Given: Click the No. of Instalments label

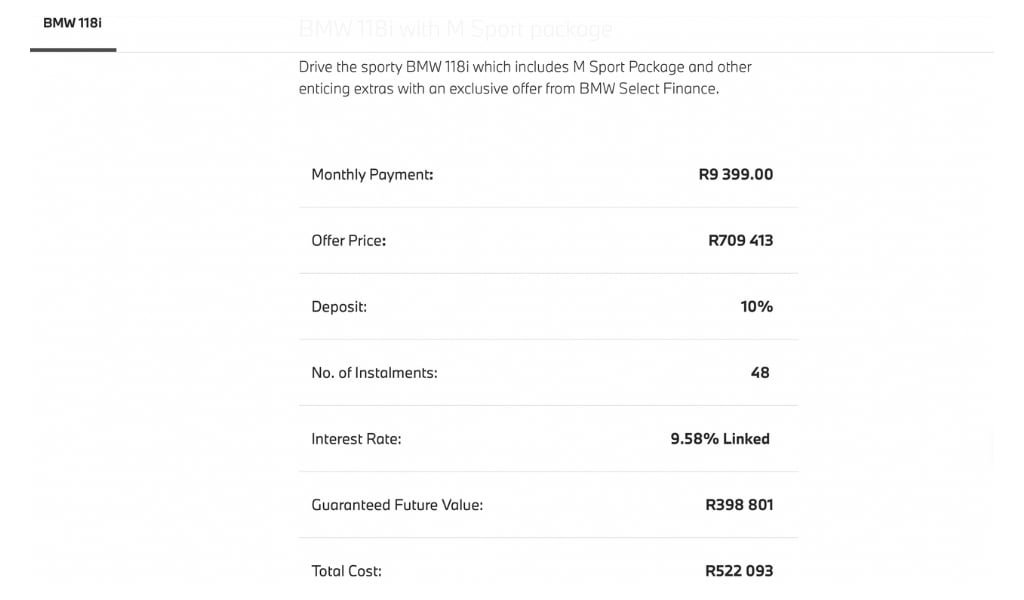Looking at the screenshot, I should click(x=374, y=373).
